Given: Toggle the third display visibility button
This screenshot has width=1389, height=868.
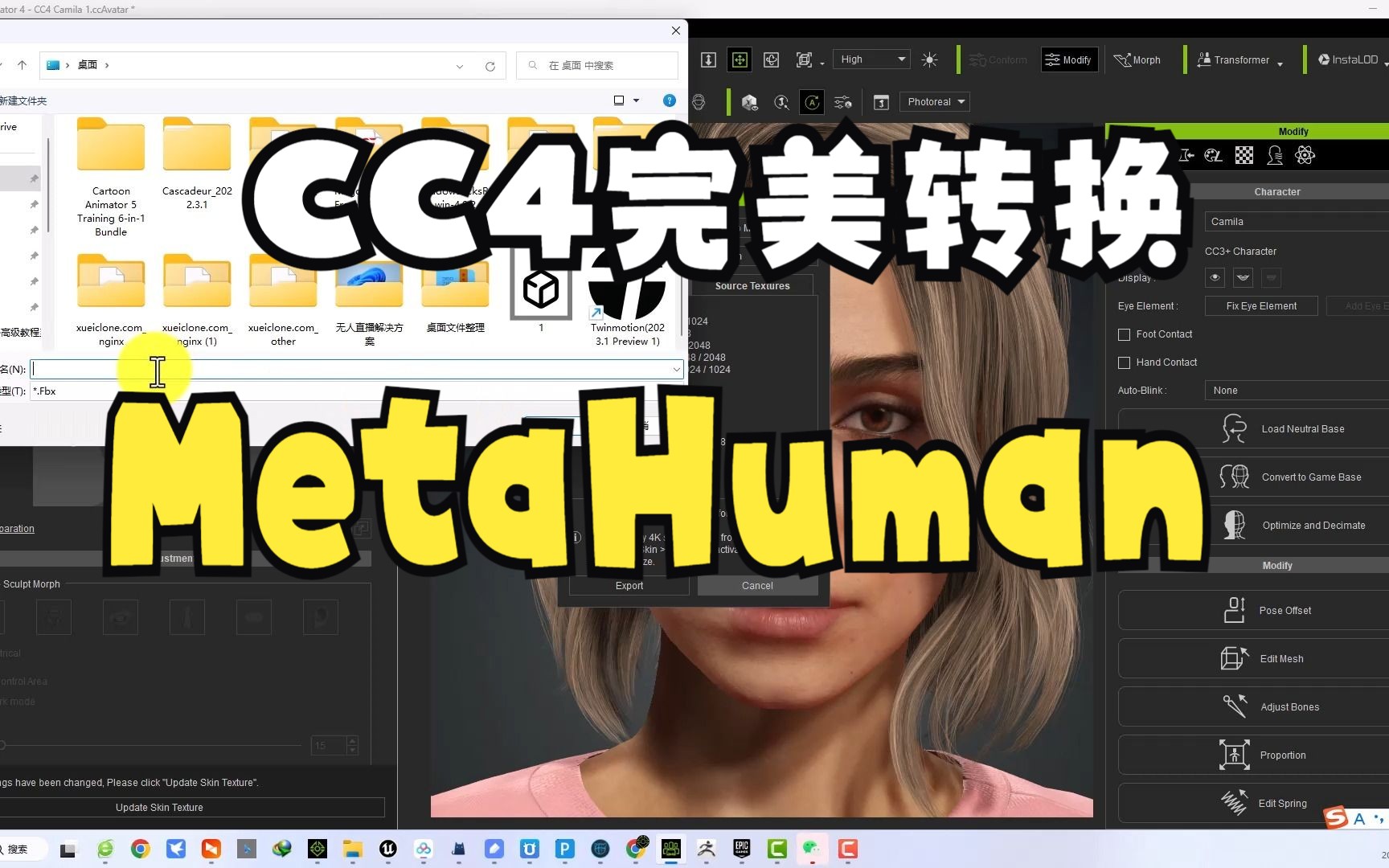Looking at the screenshot, I should (1271, 278).
